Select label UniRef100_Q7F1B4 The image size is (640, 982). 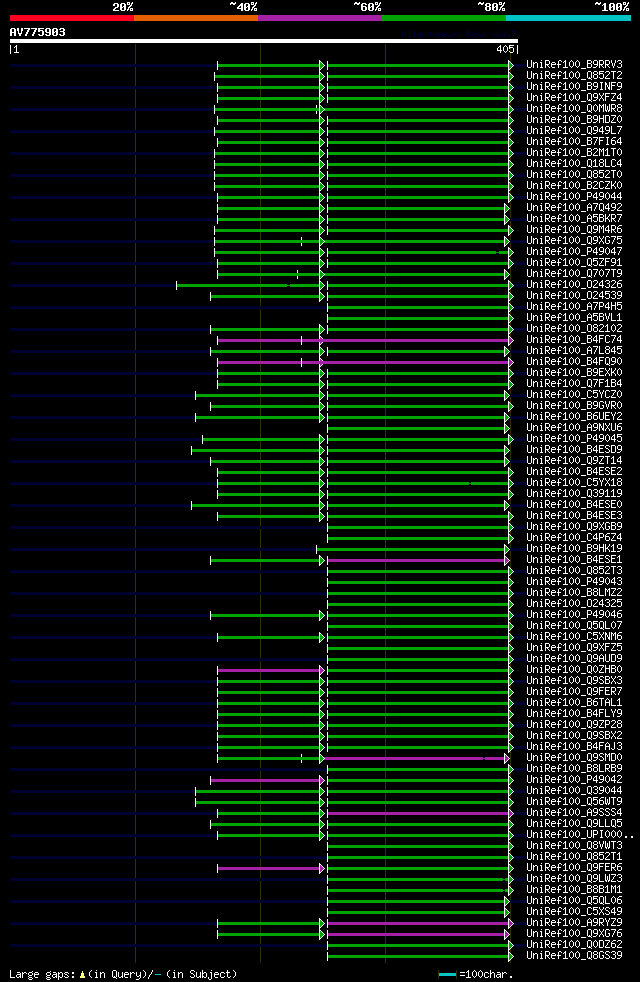coord(574,384)
